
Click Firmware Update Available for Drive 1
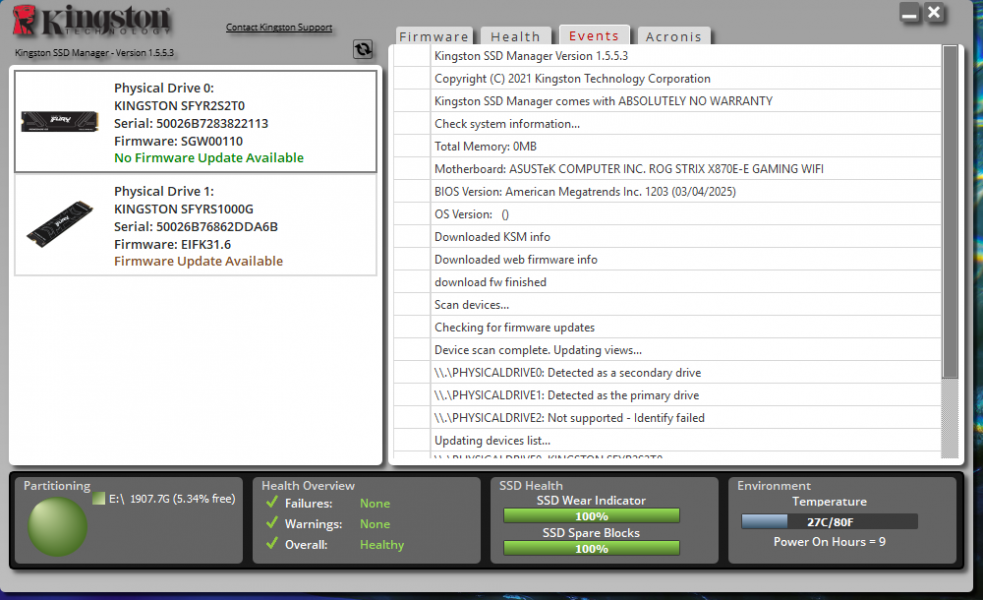point(198,261)
